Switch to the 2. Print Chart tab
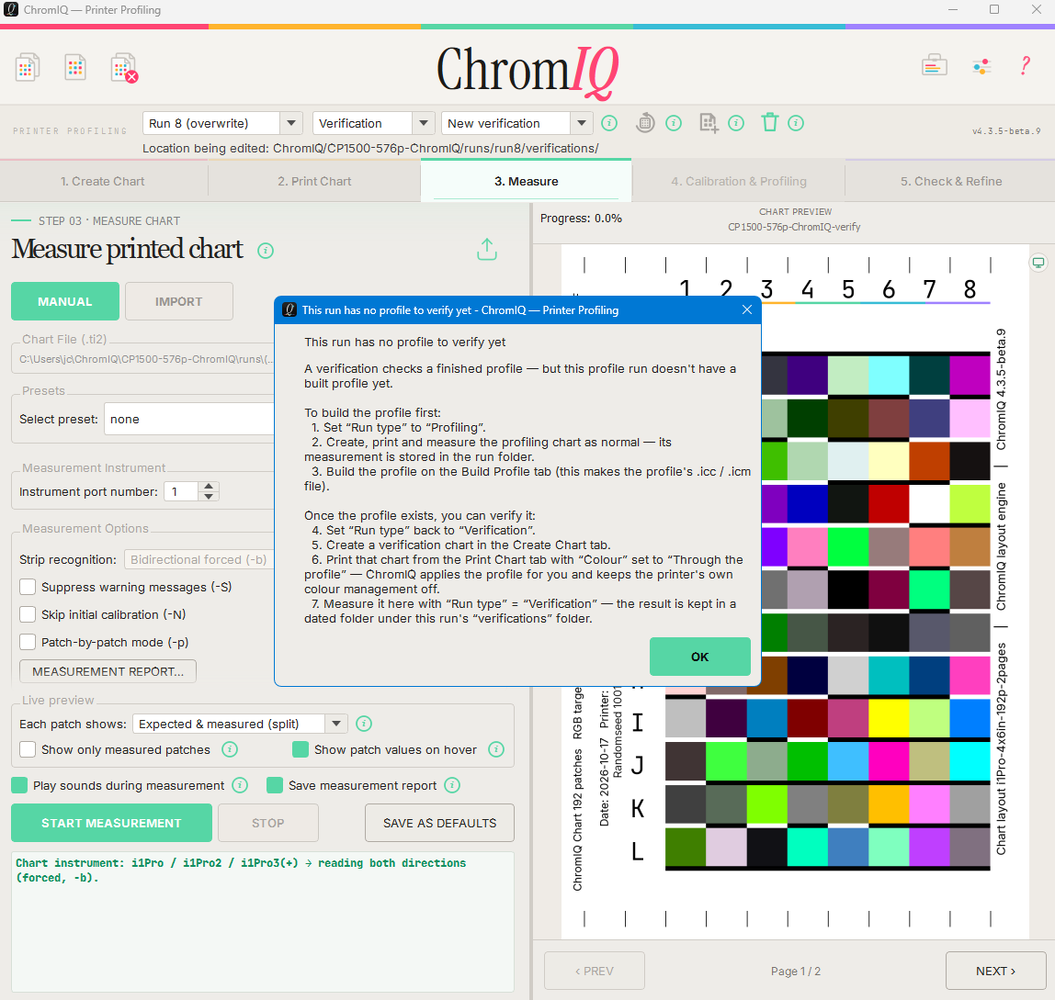The width and height of the screenshot is (1055, 1000). coord(315,181)
